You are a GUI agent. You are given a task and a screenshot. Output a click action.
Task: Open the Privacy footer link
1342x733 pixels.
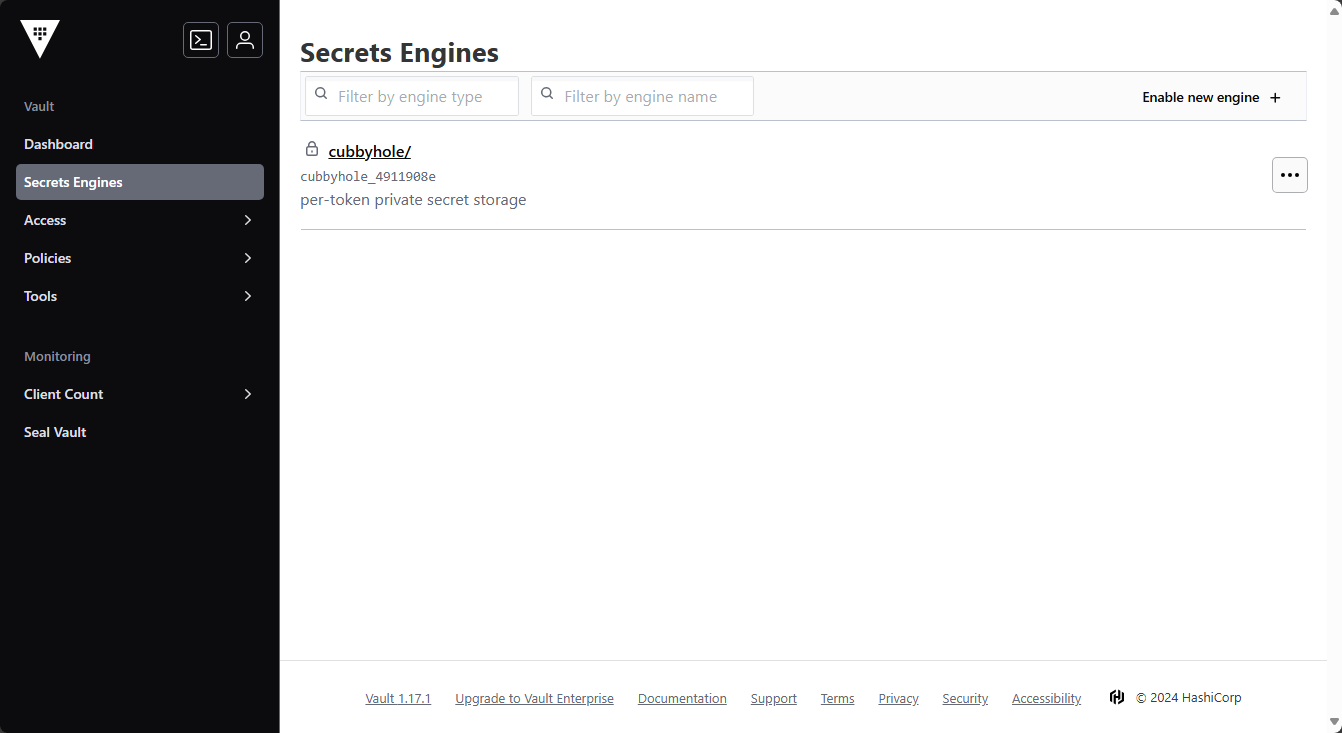[898, 698]
